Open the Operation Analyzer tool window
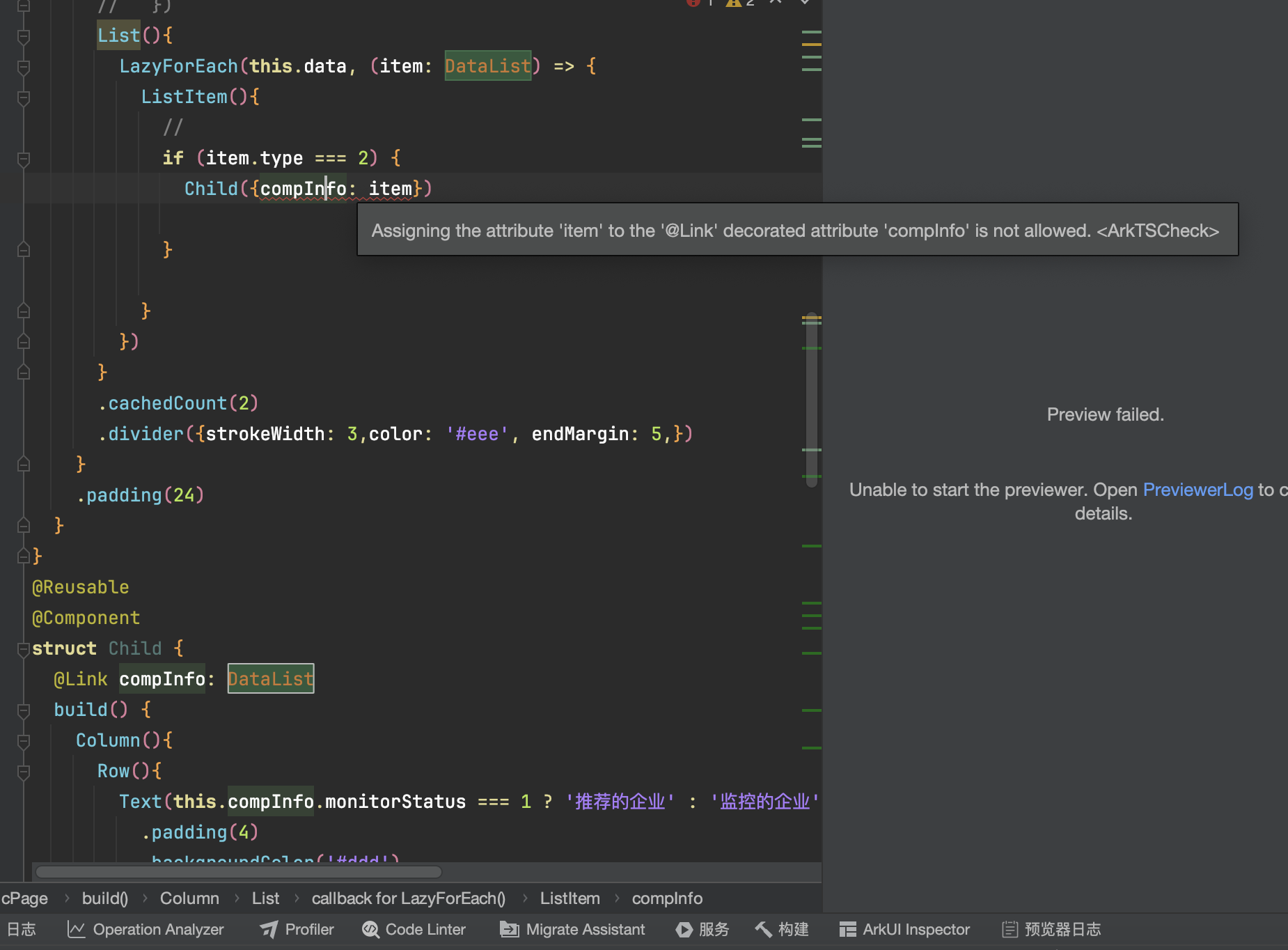The height and width of the screenshot is (950, 1288). (146, 929)
